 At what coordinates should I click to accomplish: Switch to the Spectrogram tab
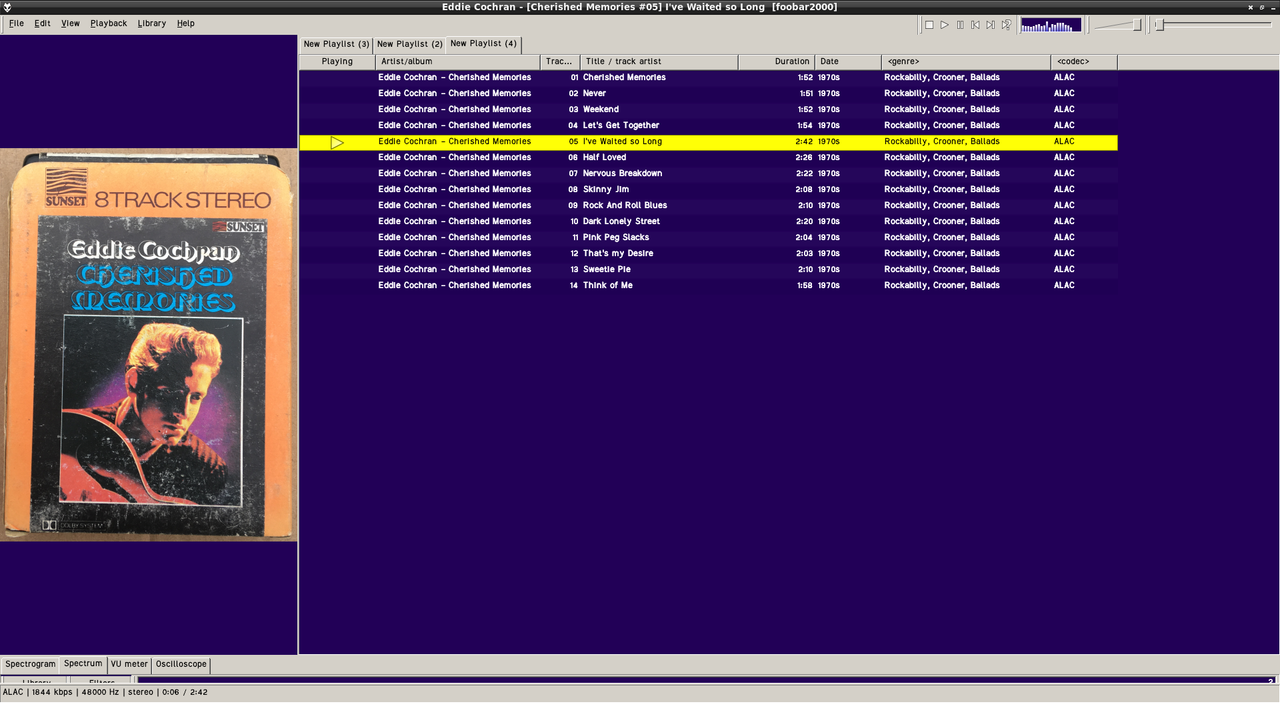(30, 664)
